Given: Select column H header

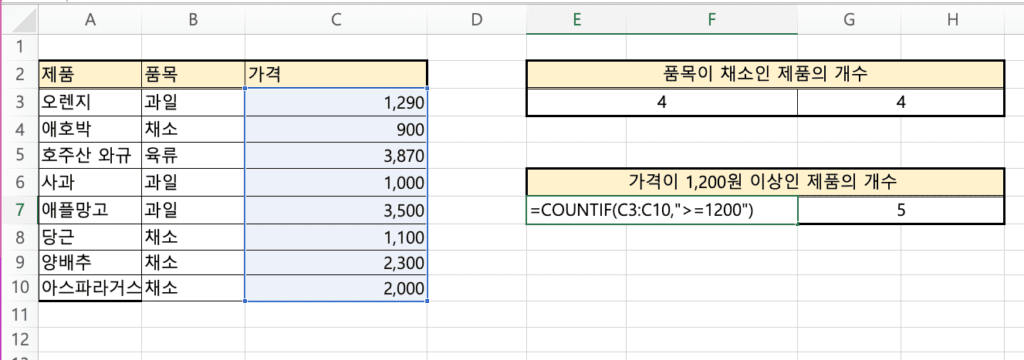Looking at the screenshot, I should (953, 20).
